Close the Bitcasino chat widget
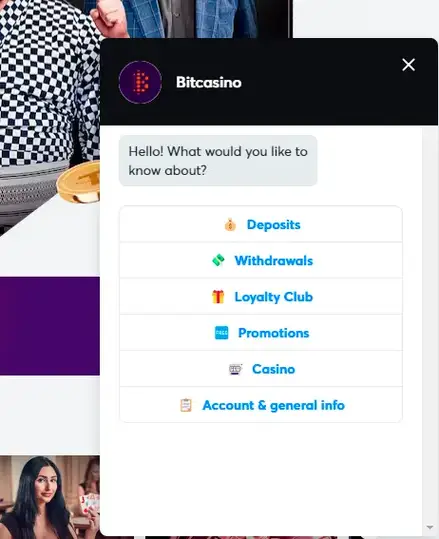Image resolution: width=439 pixels, height=539 pixels. tap(408, 65)
